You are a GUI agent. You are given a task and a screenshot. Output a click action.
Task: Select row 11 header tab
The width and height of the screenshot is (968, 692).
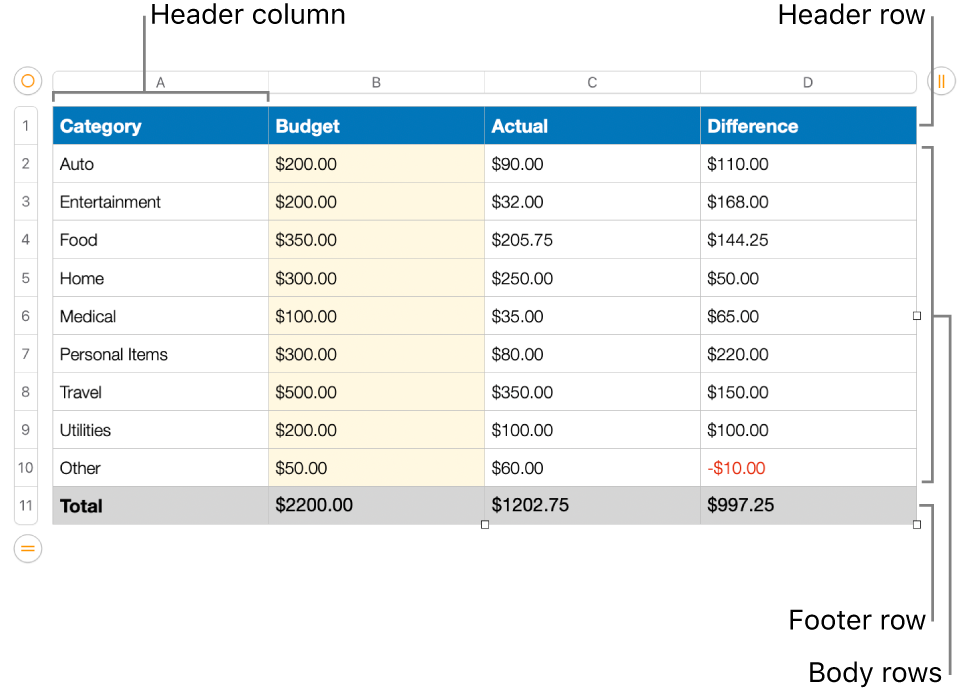26,506
